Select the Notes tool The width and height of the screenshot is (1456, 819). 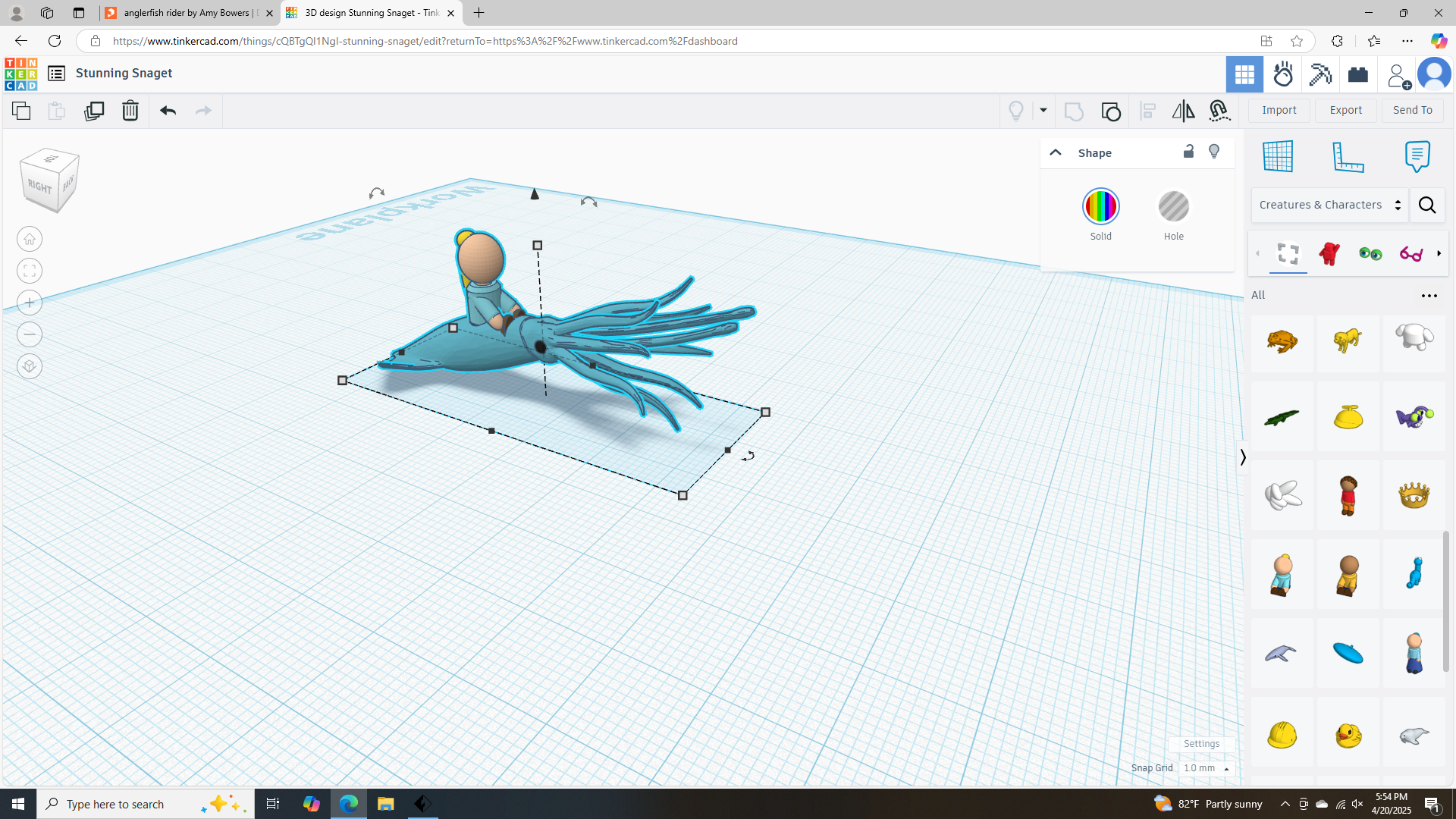point(1417,156)
